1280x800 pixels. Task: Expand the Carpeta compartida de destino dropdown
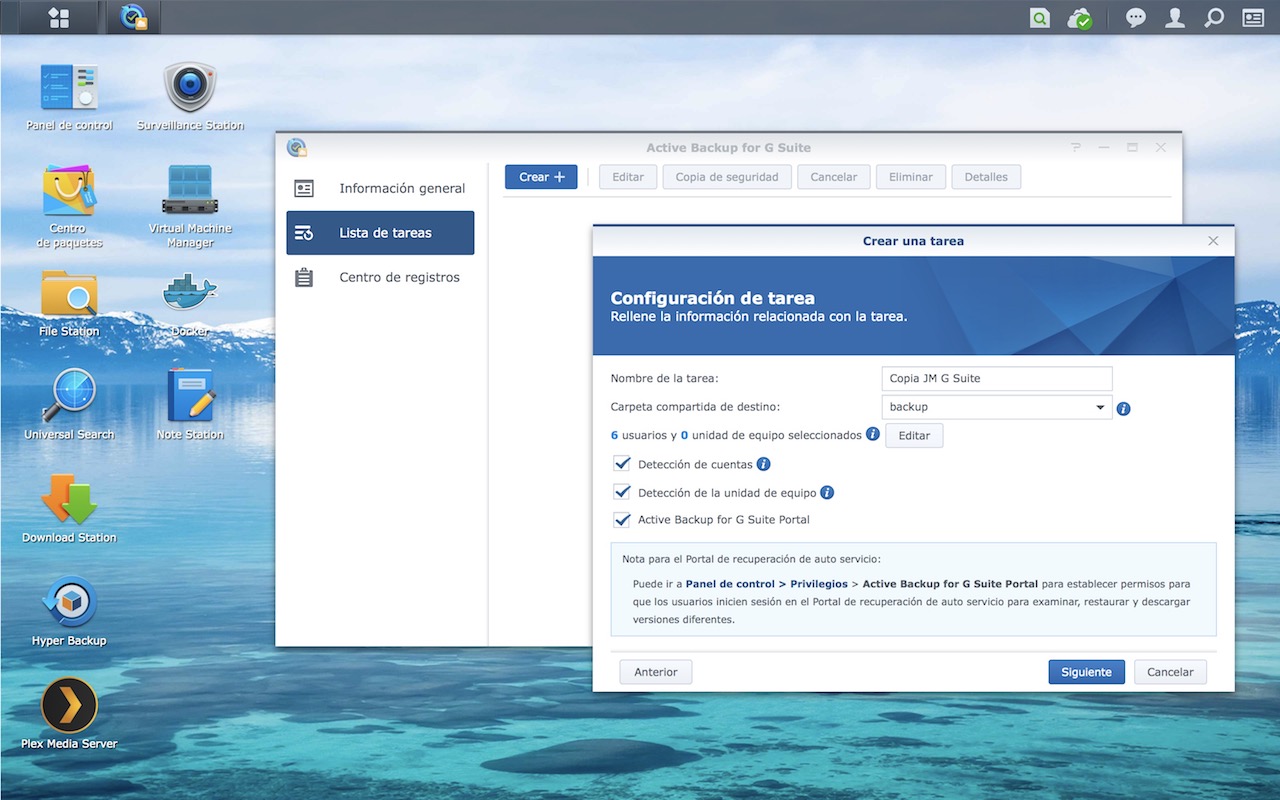coord(1100,407)
